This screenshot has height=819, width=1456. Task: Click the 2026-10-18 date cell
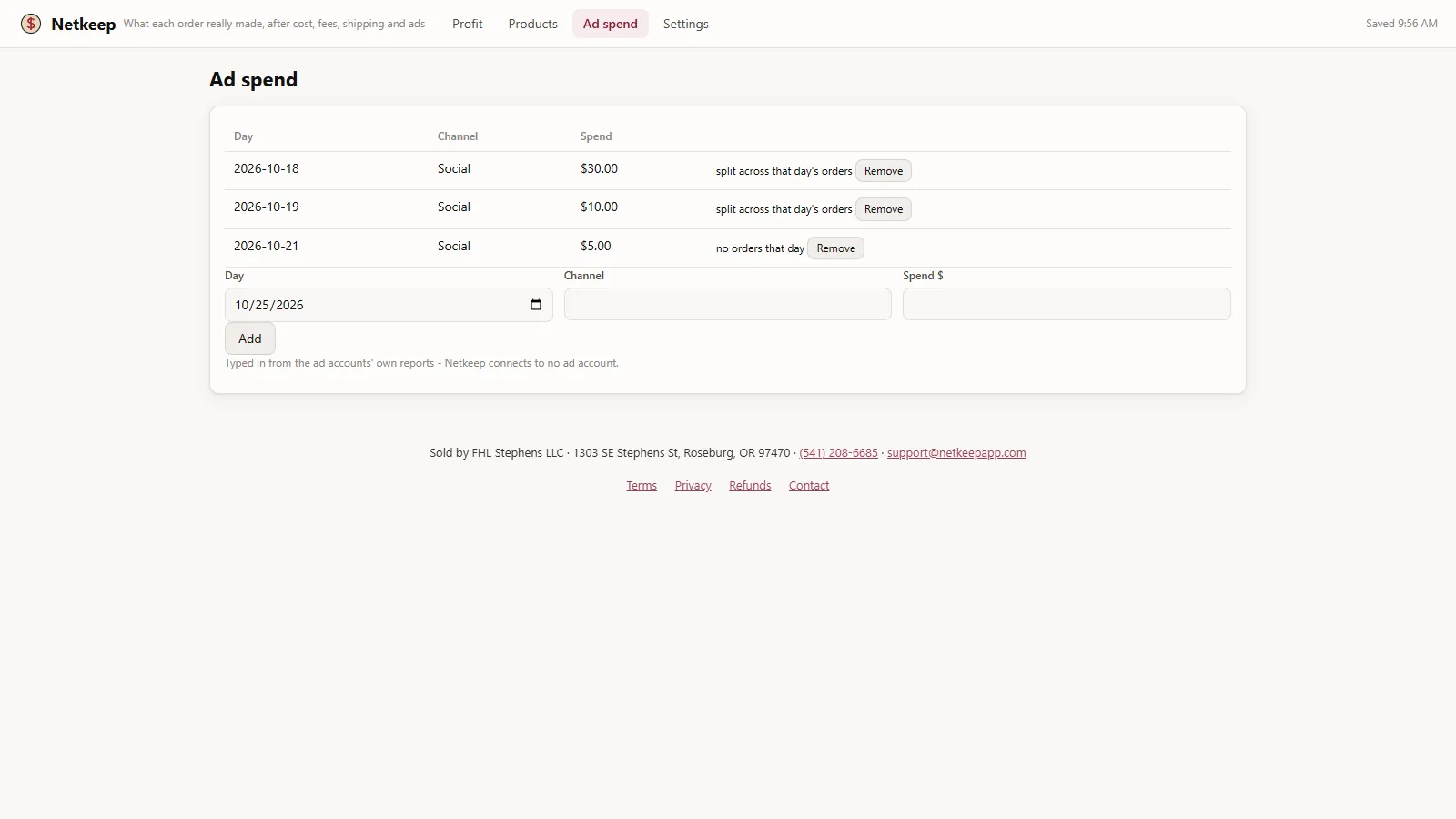tap(267, 168)
